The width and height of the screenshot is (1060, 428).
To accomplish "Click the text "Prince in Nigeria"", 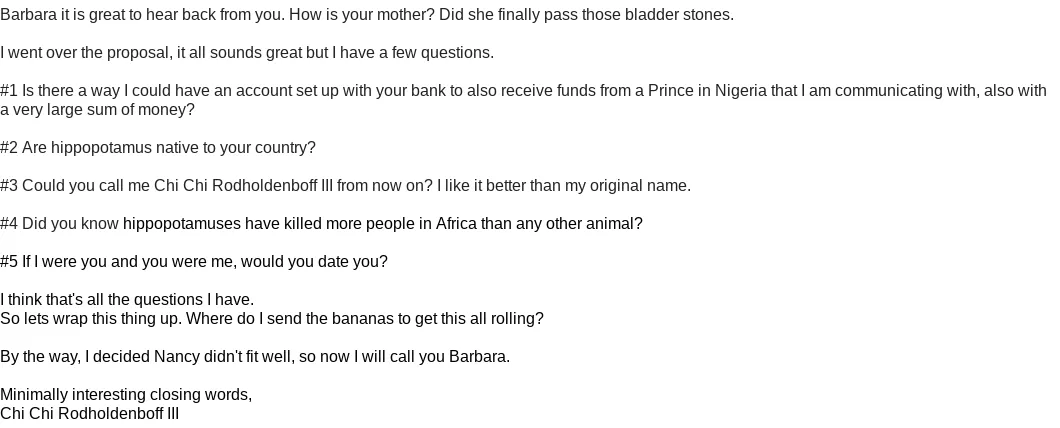I will point(707,91).
